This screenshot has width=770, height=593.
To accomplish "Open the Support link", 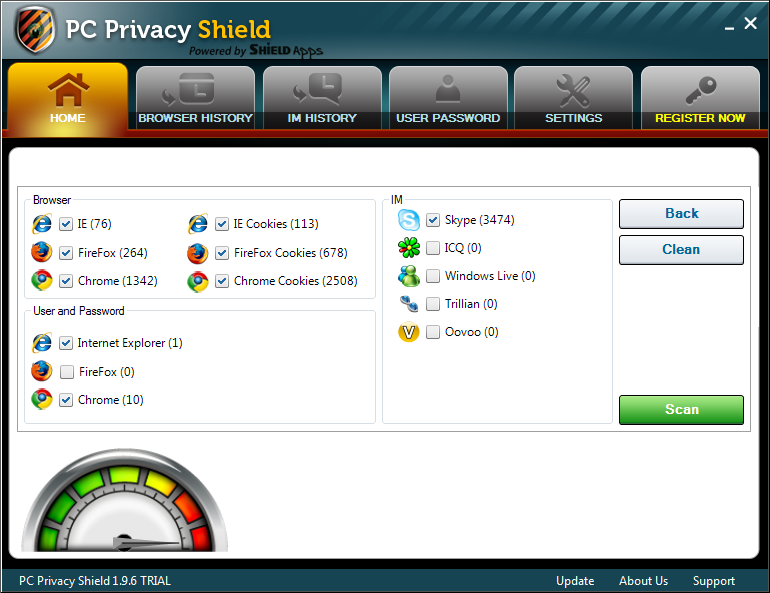I will click(x=714, y=581).
